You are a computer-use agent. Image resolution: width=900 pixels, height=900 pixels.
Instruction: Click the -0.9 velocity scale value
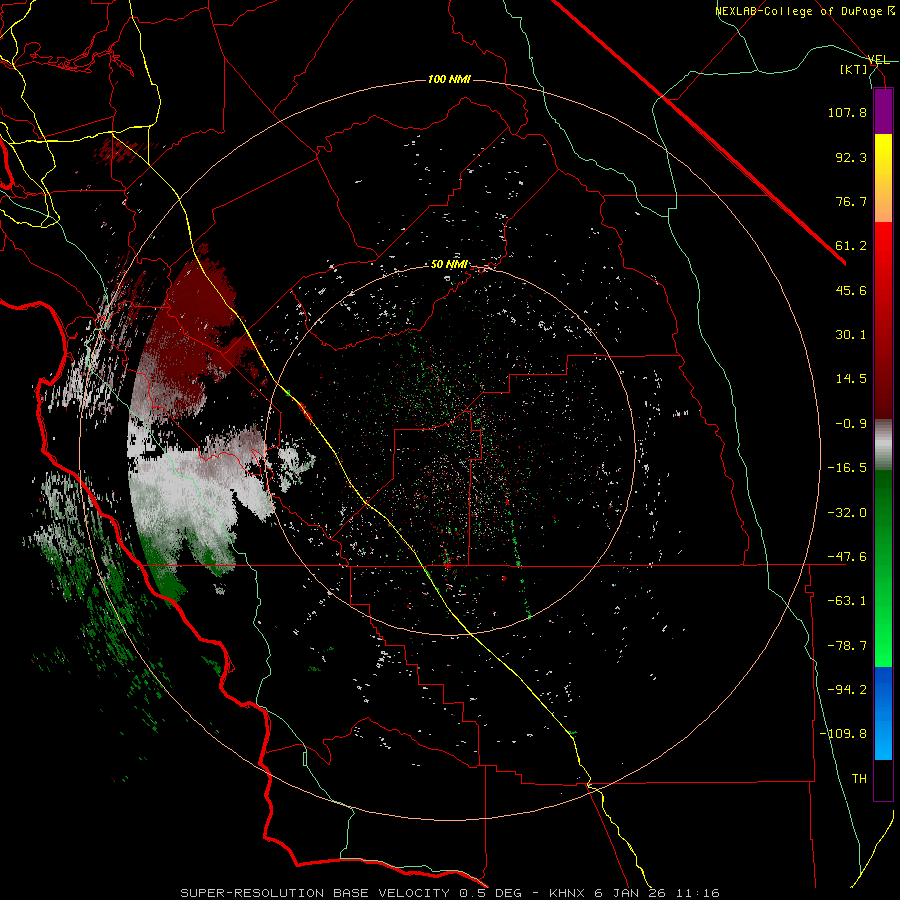pyautogui.click(x=851, y=424)
